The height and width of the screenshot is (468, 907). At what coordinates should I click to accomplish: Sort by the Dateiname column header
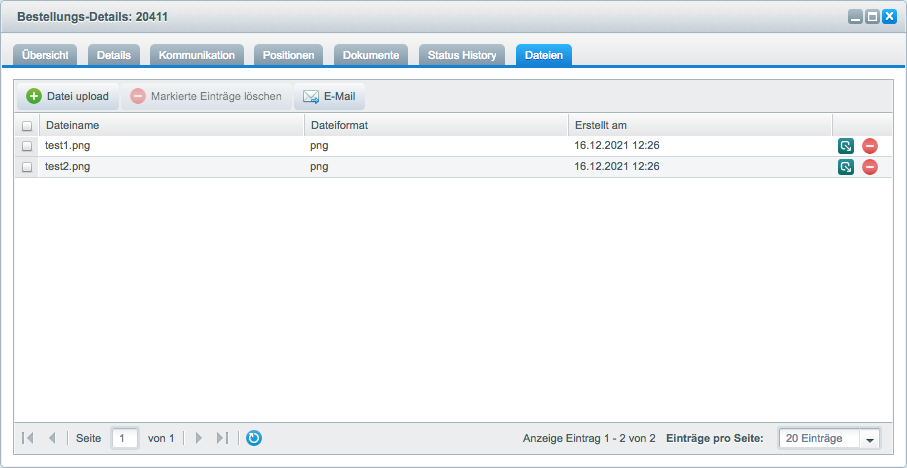coord(170,125)
